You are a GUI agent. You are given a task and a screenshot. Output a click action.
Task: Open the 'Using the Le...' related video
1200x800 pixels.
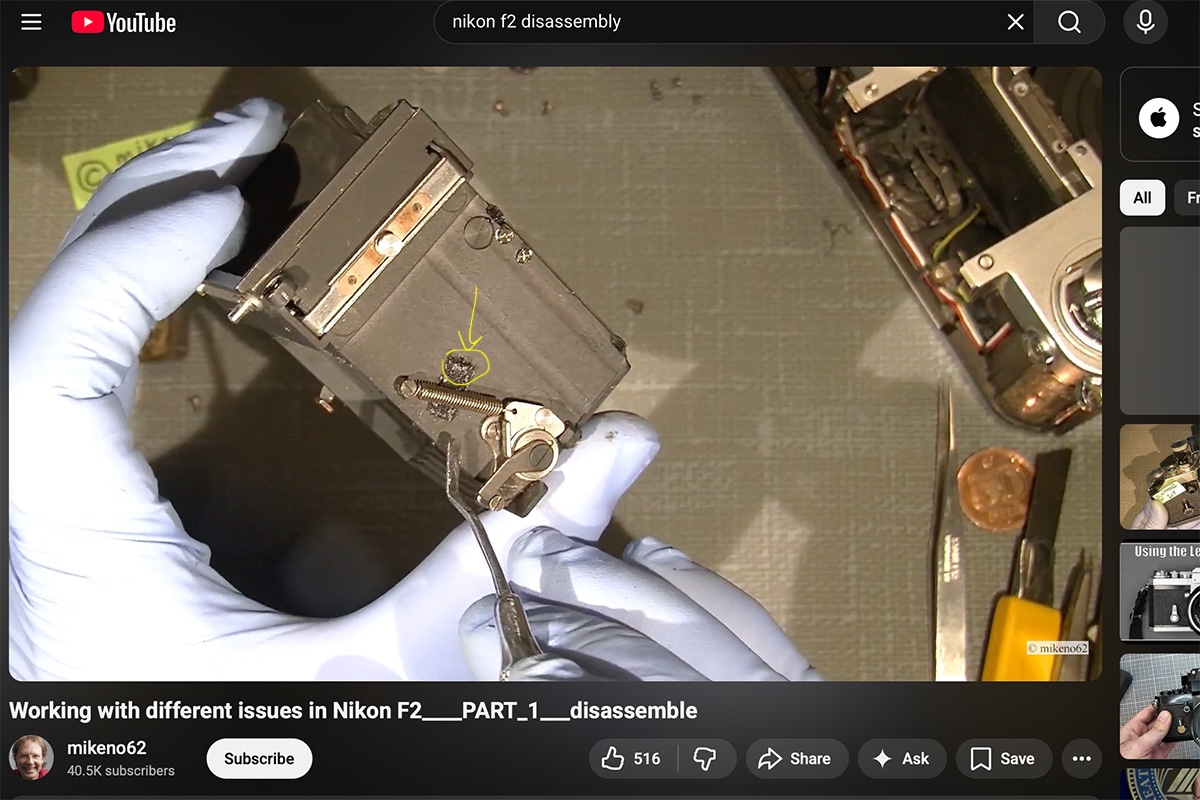click(1165, 591)
